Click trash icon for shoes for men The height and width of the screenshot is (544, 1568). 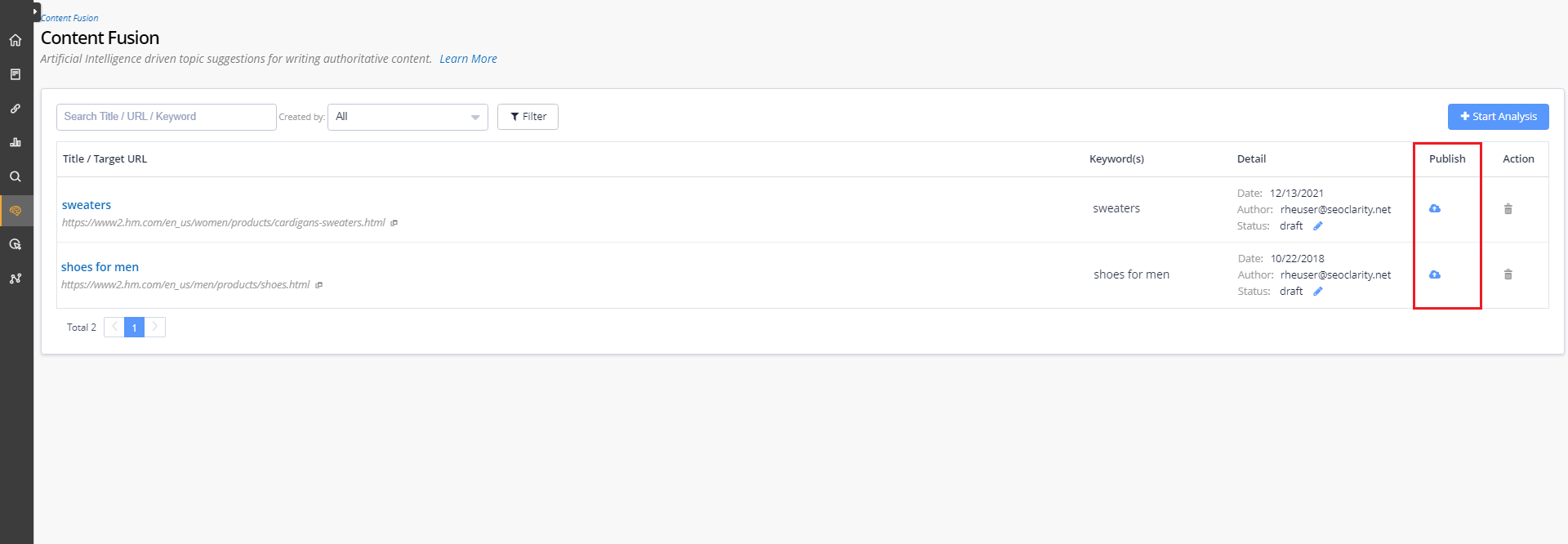(1508, 274)
